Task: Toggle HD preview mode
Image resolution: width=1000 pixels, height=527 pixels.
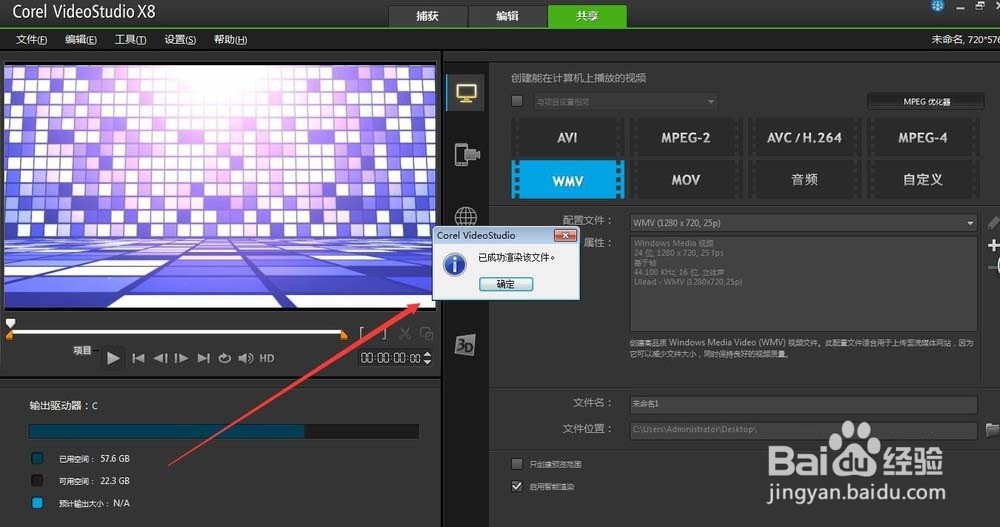Action: 267,358
